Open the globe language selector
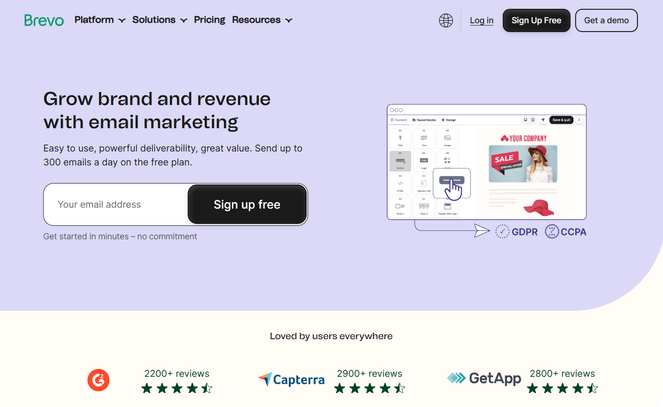The image size is (663, 407). click(x=446, y=20)
